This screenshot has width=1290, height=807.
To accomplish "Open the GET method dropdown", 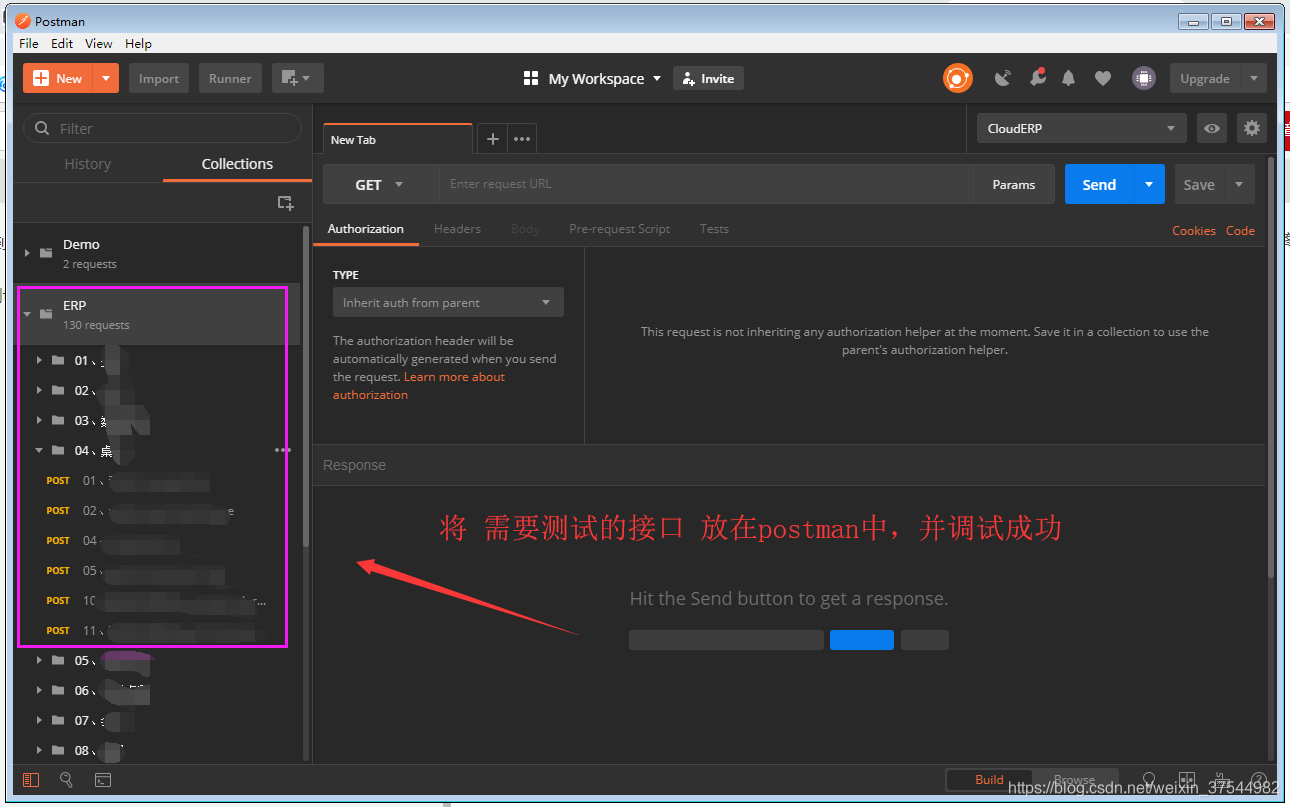I will coord(380,184).
